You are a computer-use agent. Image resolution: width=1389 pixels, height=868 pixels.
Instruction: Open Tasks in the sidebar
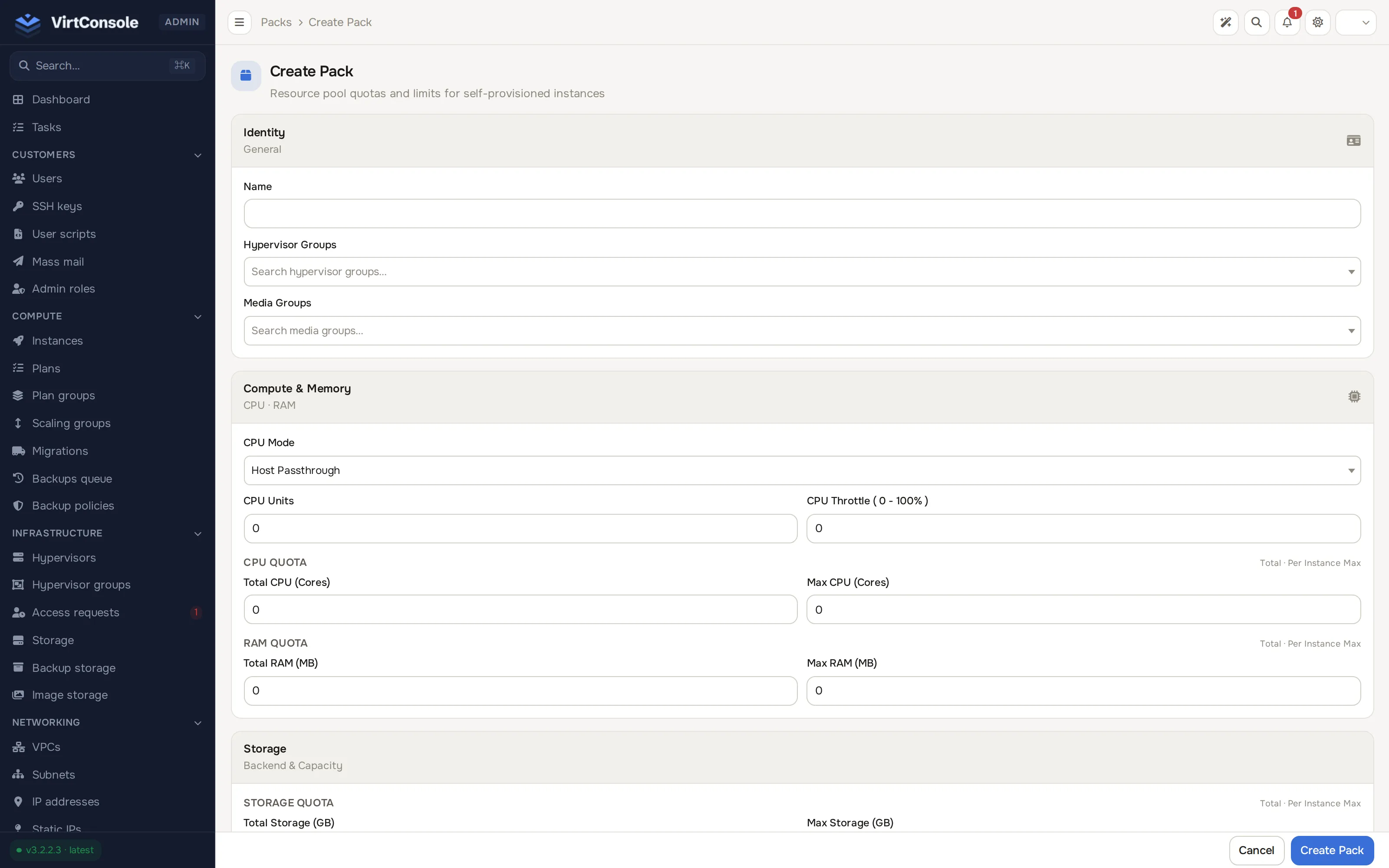pos(107,127)
